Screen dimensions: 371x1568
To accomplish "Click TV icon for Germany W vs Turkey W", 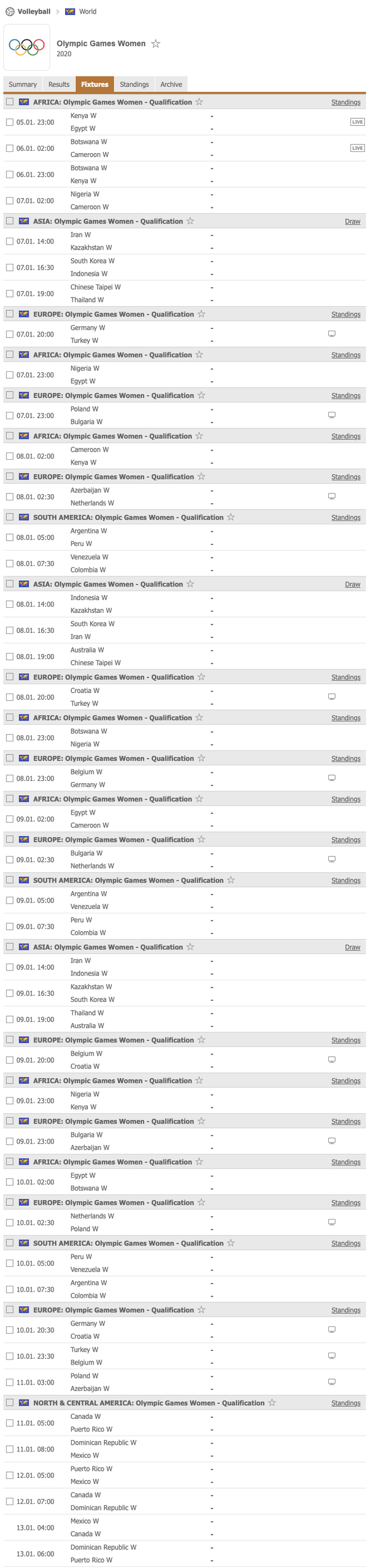I will (x=332, y=334).
